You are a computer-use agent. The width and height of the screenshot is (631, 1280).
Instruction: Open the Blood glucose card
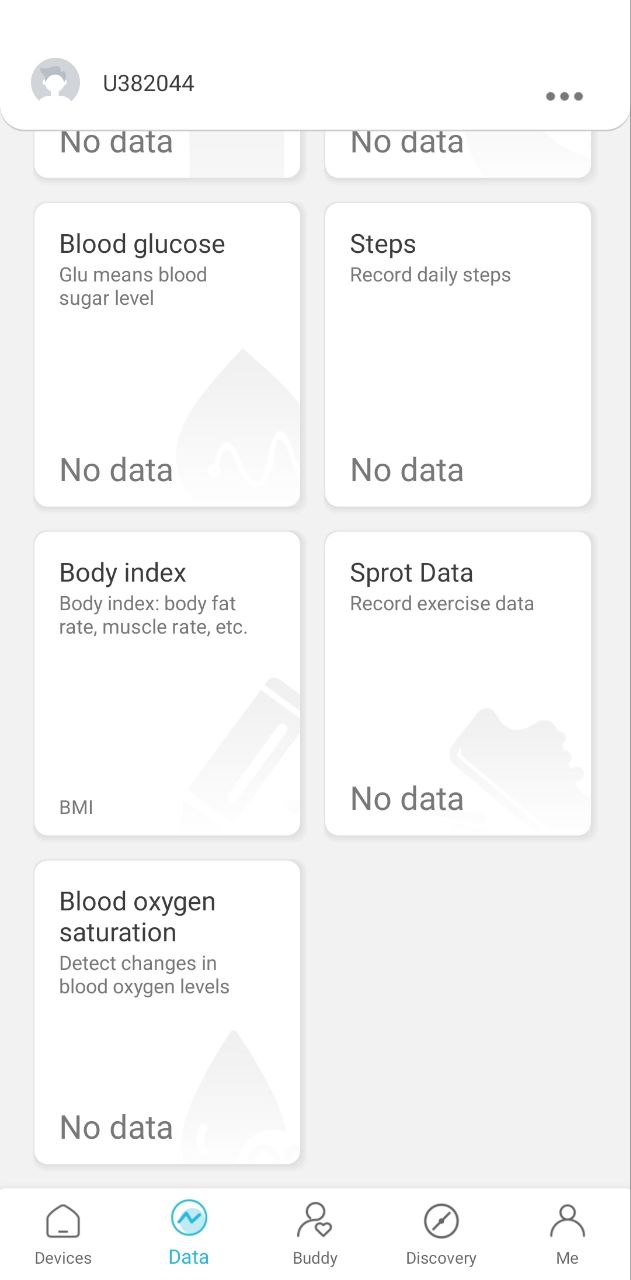pyautogui.click(x=167, y=355)
